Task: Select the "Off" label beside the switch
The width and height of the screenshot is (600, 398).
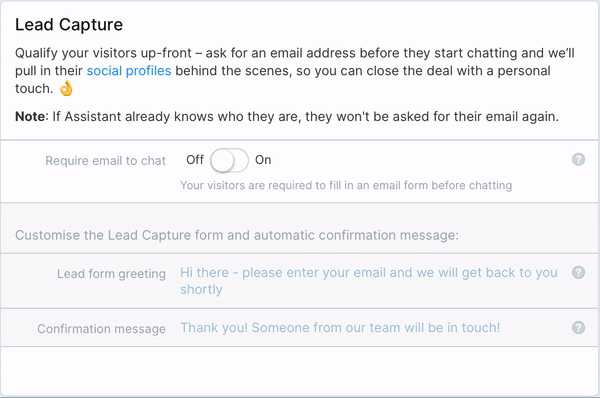Action: 195,160
